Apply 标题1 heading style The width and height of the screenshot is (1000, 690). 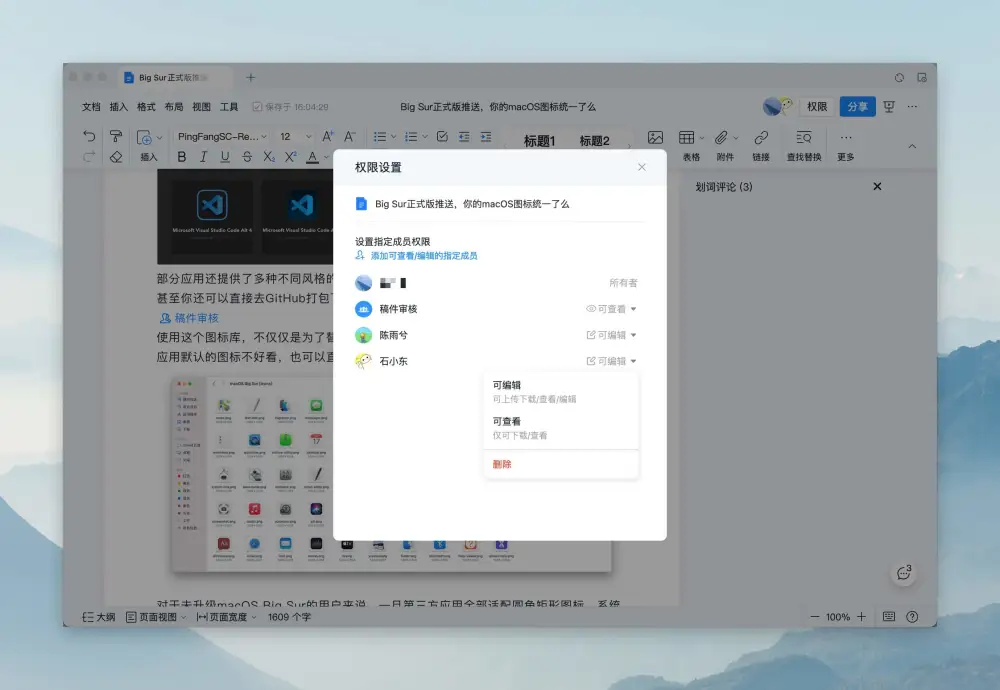[x=540, y=141]
